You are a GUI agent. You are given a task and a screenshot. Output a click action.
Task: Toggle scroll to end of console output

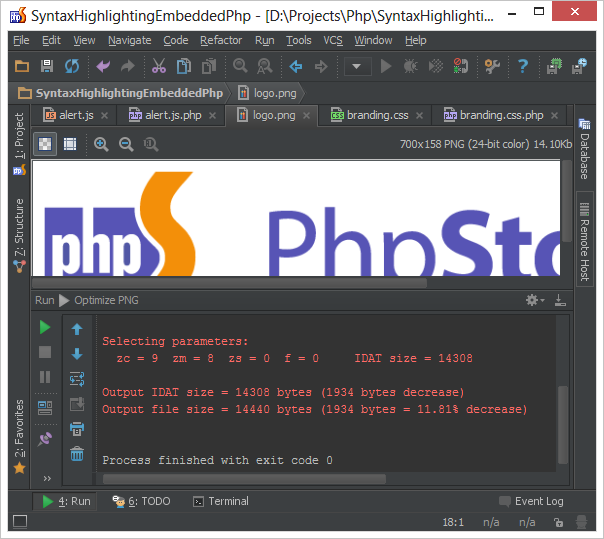pyautogui.click(x=77, y=404)
